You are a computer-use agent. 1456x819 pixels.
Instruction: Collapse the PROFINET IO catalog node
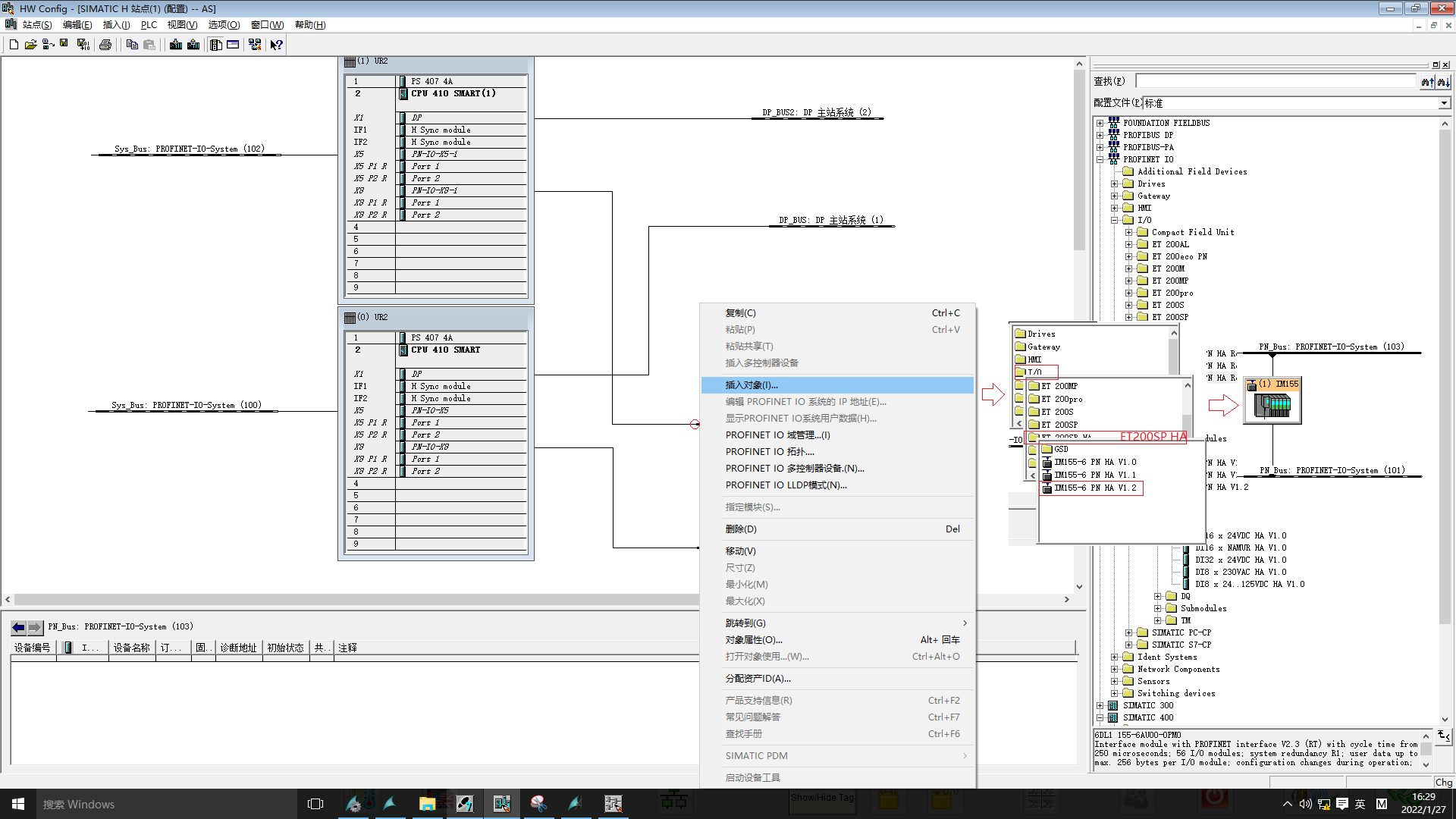(x=1100, y=159)
